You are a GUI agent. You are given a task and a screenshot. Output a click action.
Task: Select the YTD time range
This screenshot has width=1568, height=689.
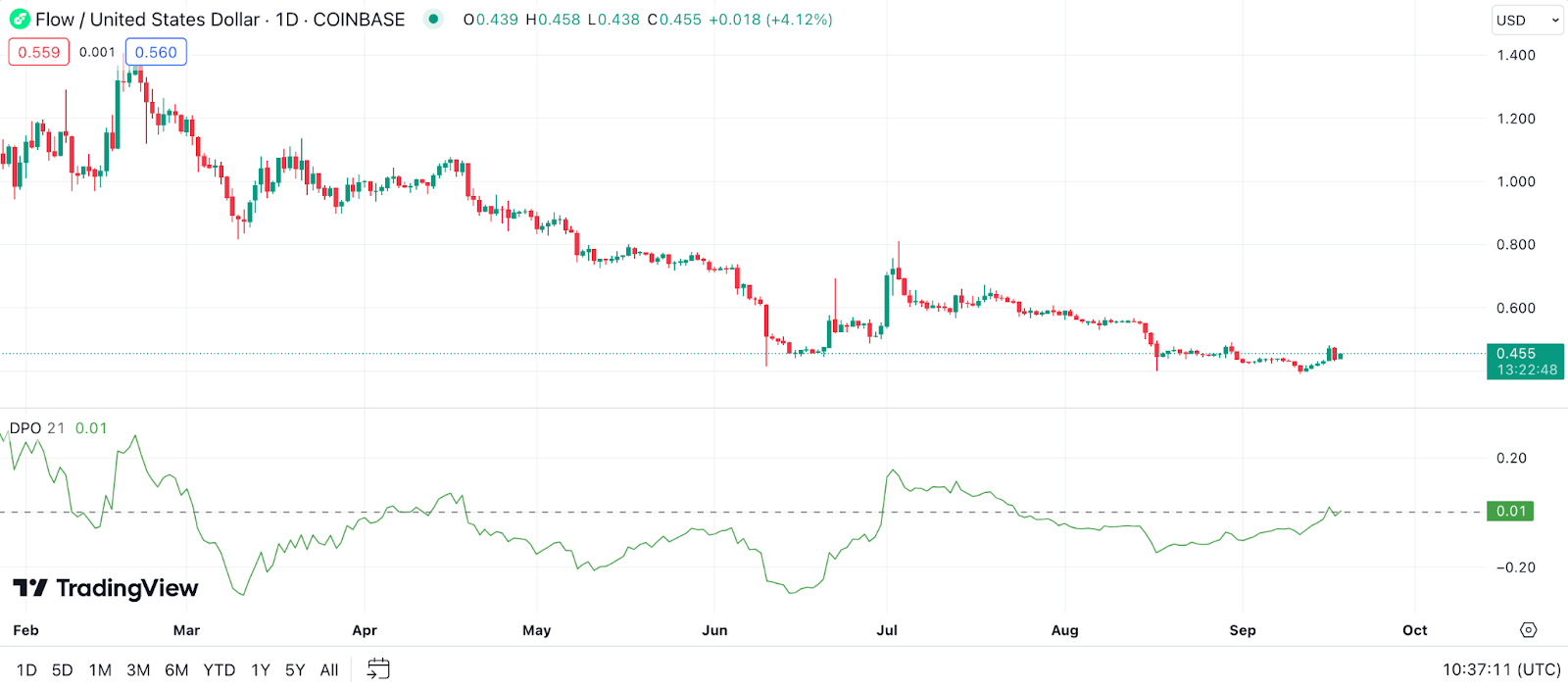click(220, 670)
